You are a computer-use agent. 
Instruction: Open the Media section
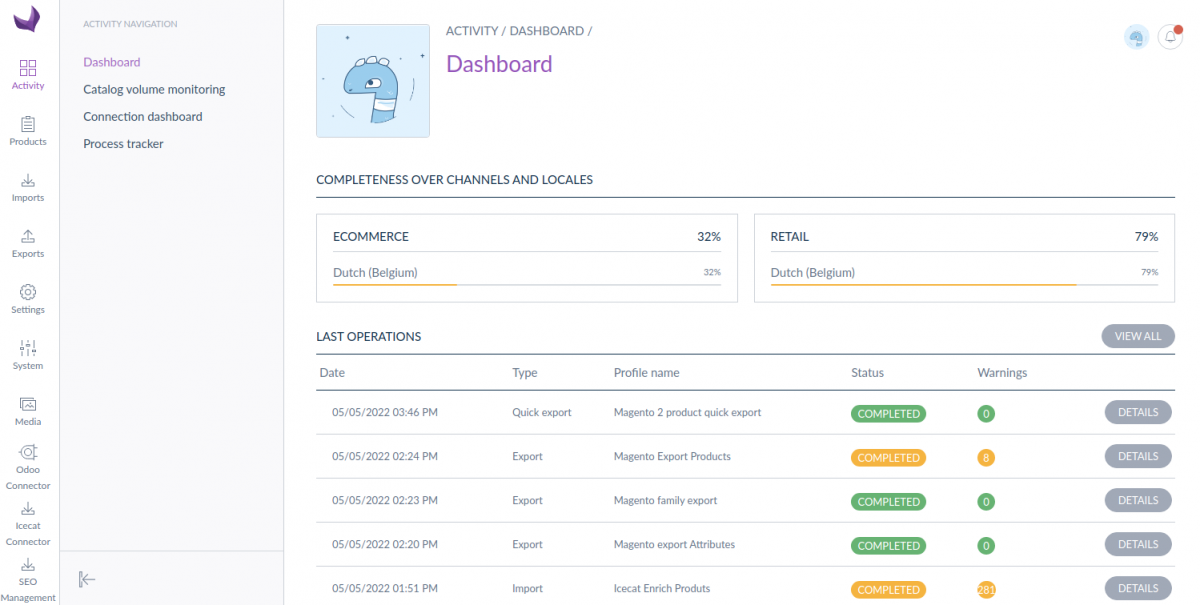tap(28, 411)
